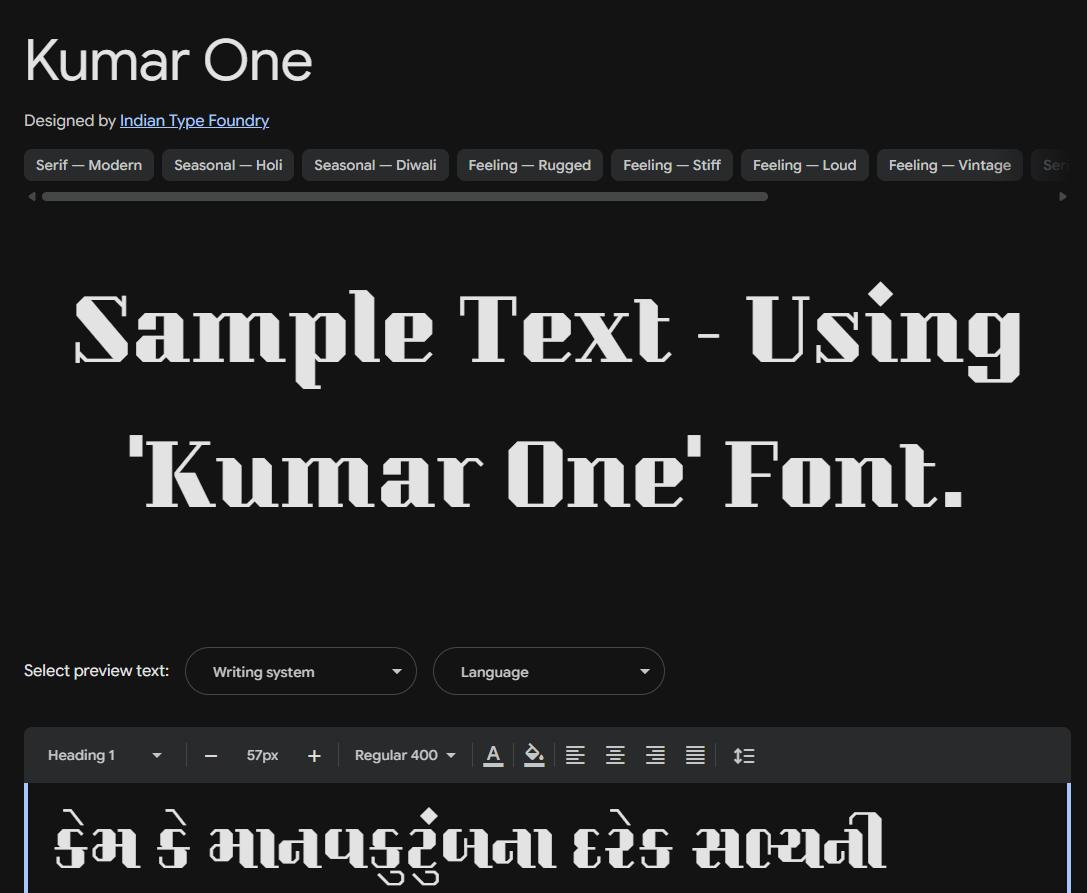Click the horizontal tags scrollbar thumb
The height and width of the screenshot is (893, 1087).
(x=405, y=197)
